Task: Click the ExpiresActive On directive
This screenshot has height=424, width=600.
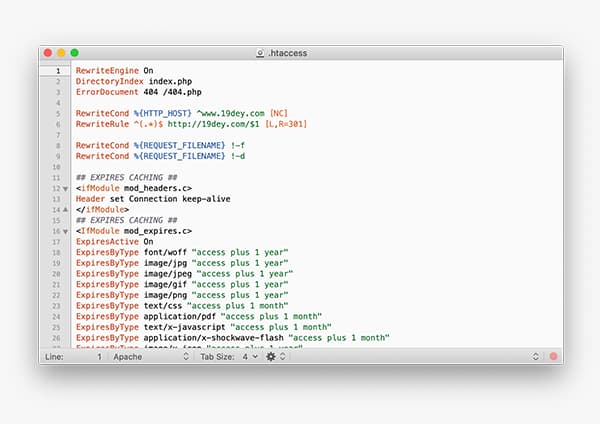Action: click(114, 241)
